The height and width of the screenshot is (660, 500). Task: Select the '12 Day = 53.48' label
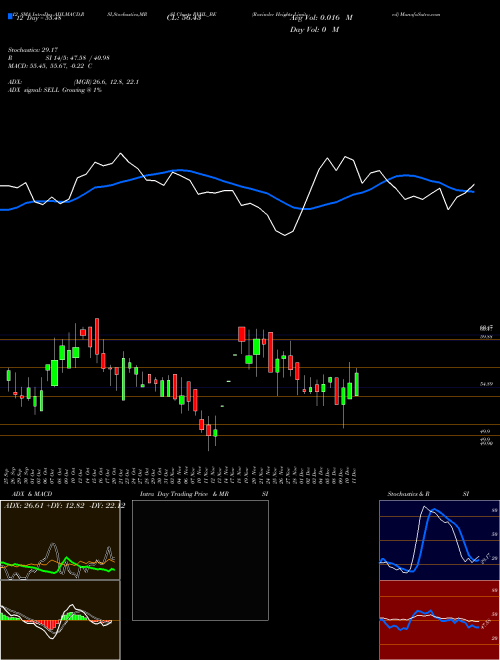[x=39, y=18]
